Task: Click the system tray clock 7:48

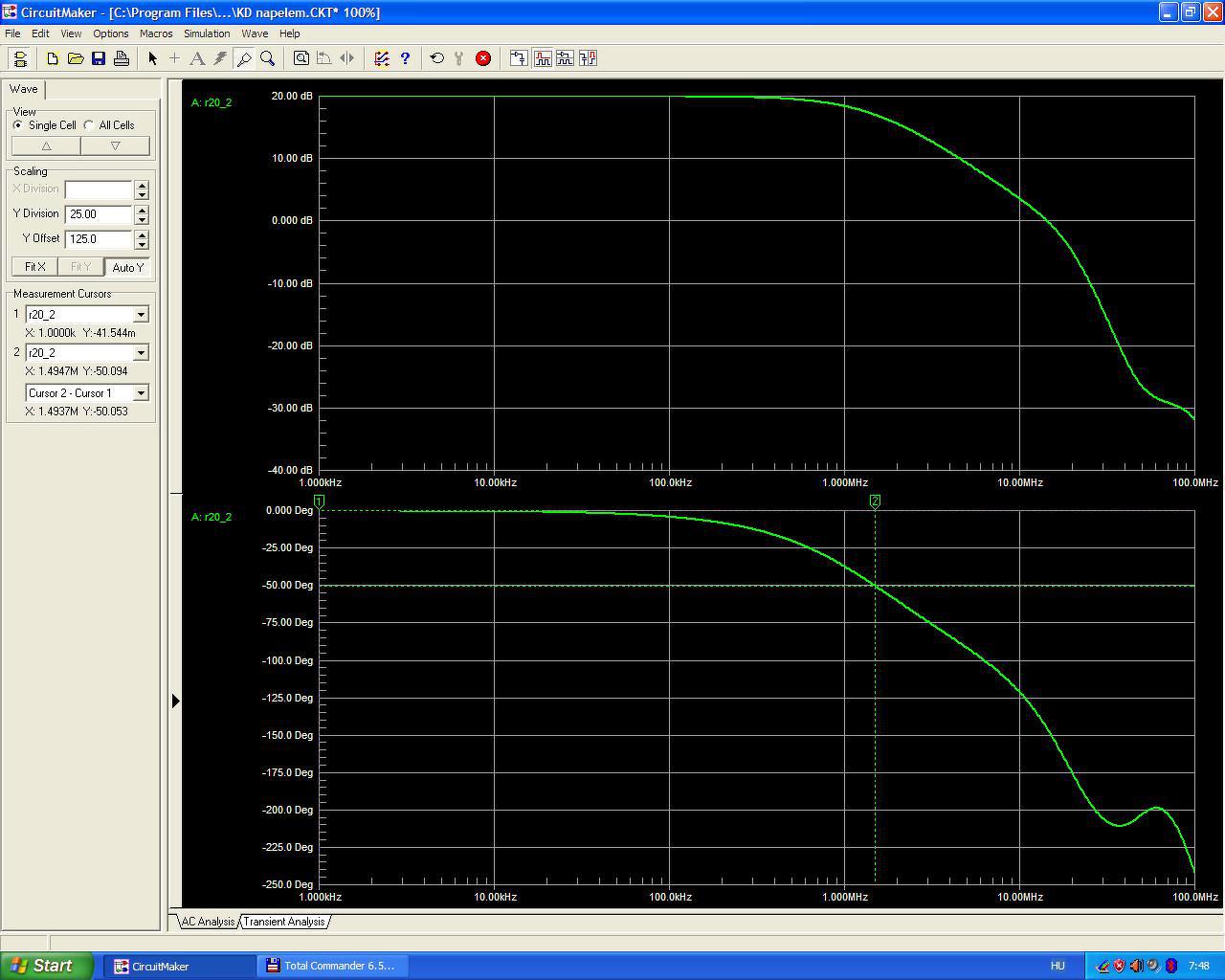Action: click(x=1198, y=966)
